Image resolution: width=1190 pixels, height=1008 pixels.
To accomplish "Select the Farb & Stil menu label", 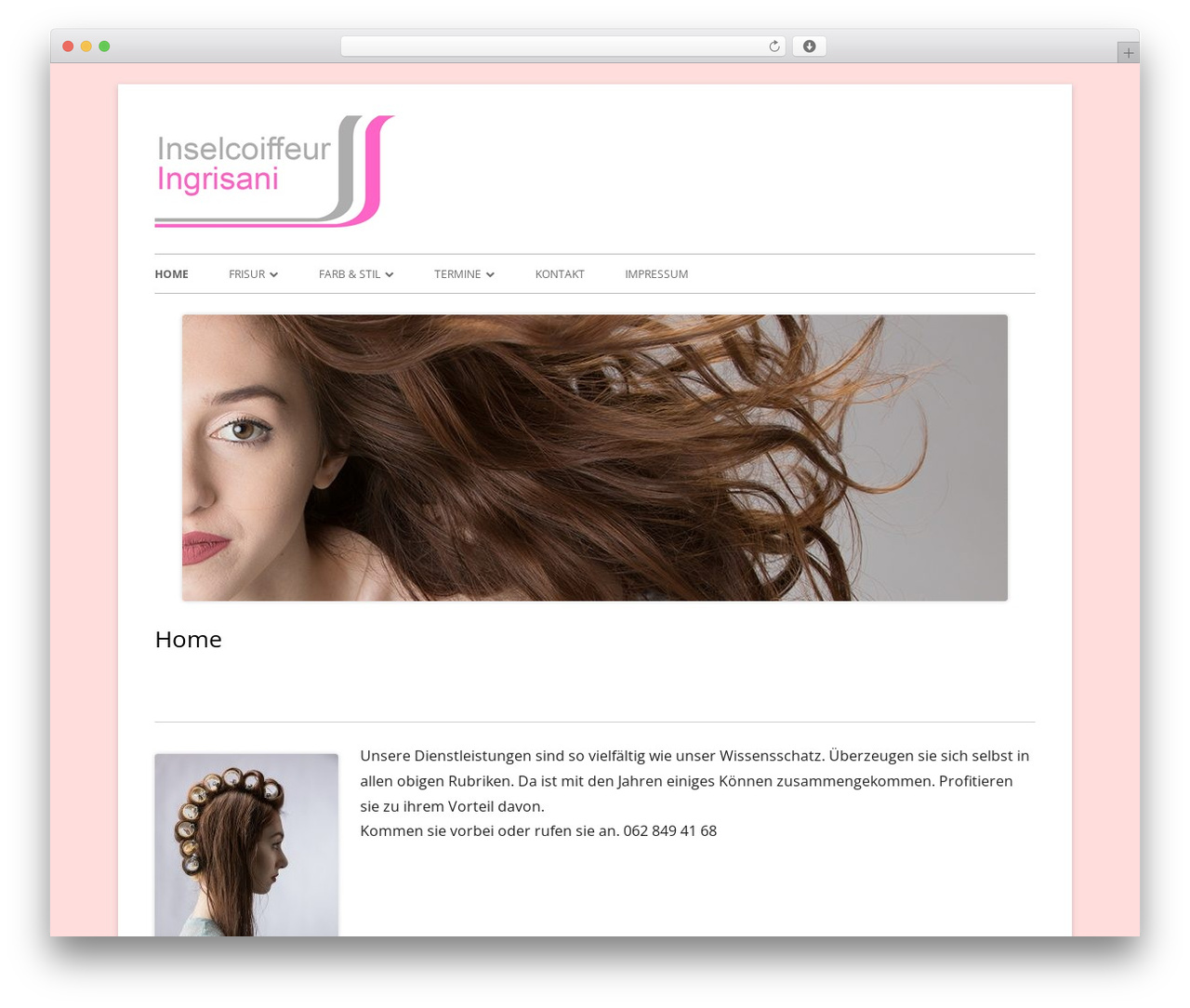I will pyautogui.click(x=350, y=274).
